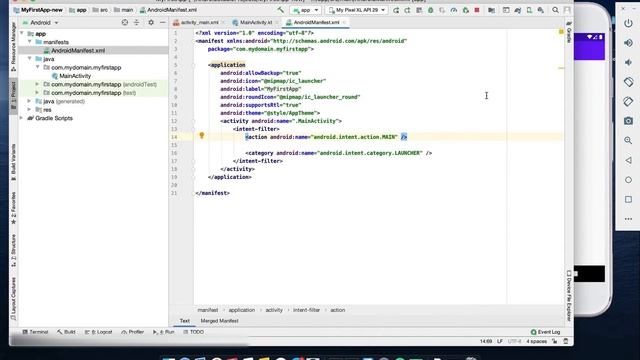Image resolution: width=640 pixels, height=360 pixels.
Task: Click the emulator power button
Action: click(629, 23)
